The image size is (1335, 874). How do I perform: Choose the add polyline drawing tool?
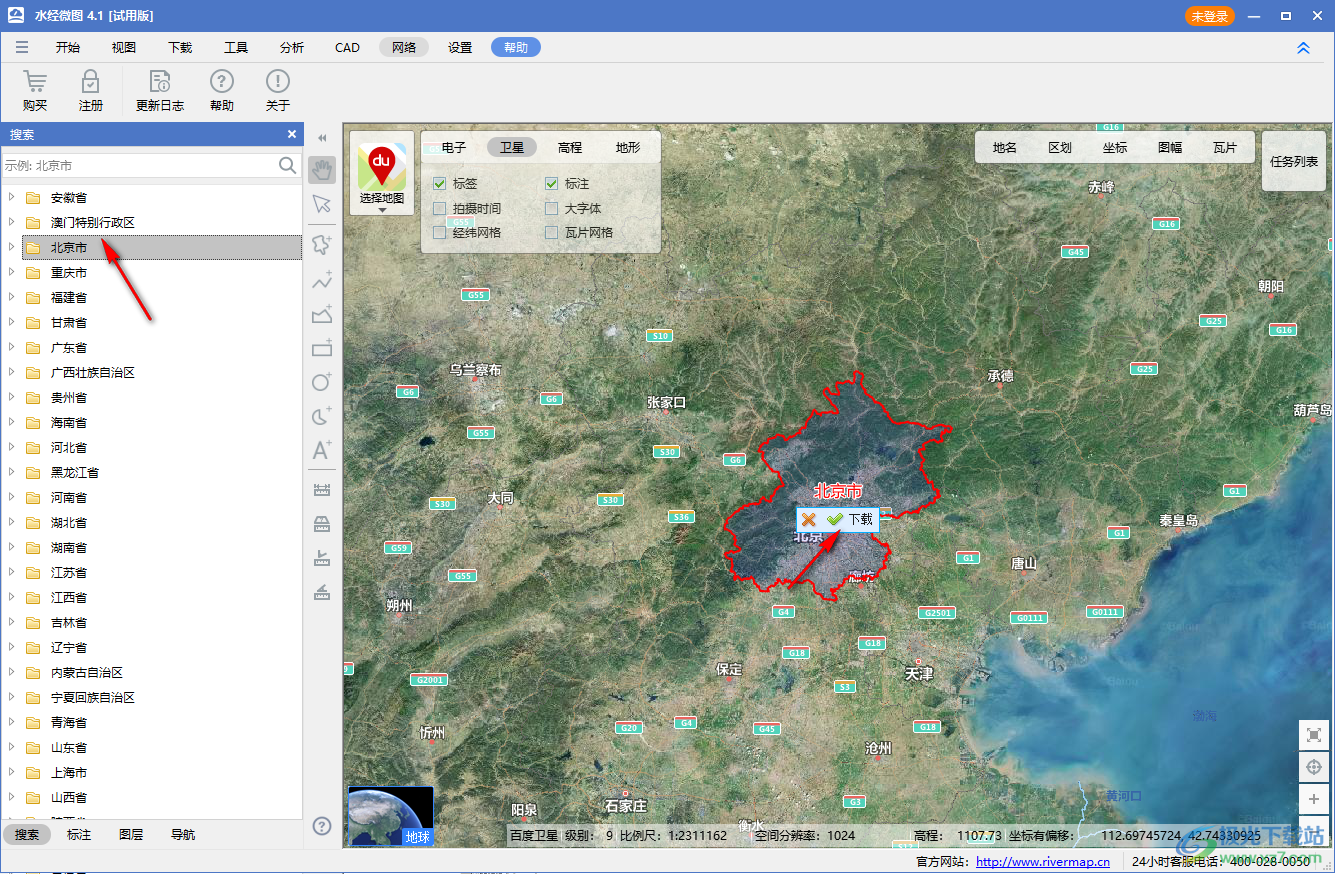pos(322,281)
